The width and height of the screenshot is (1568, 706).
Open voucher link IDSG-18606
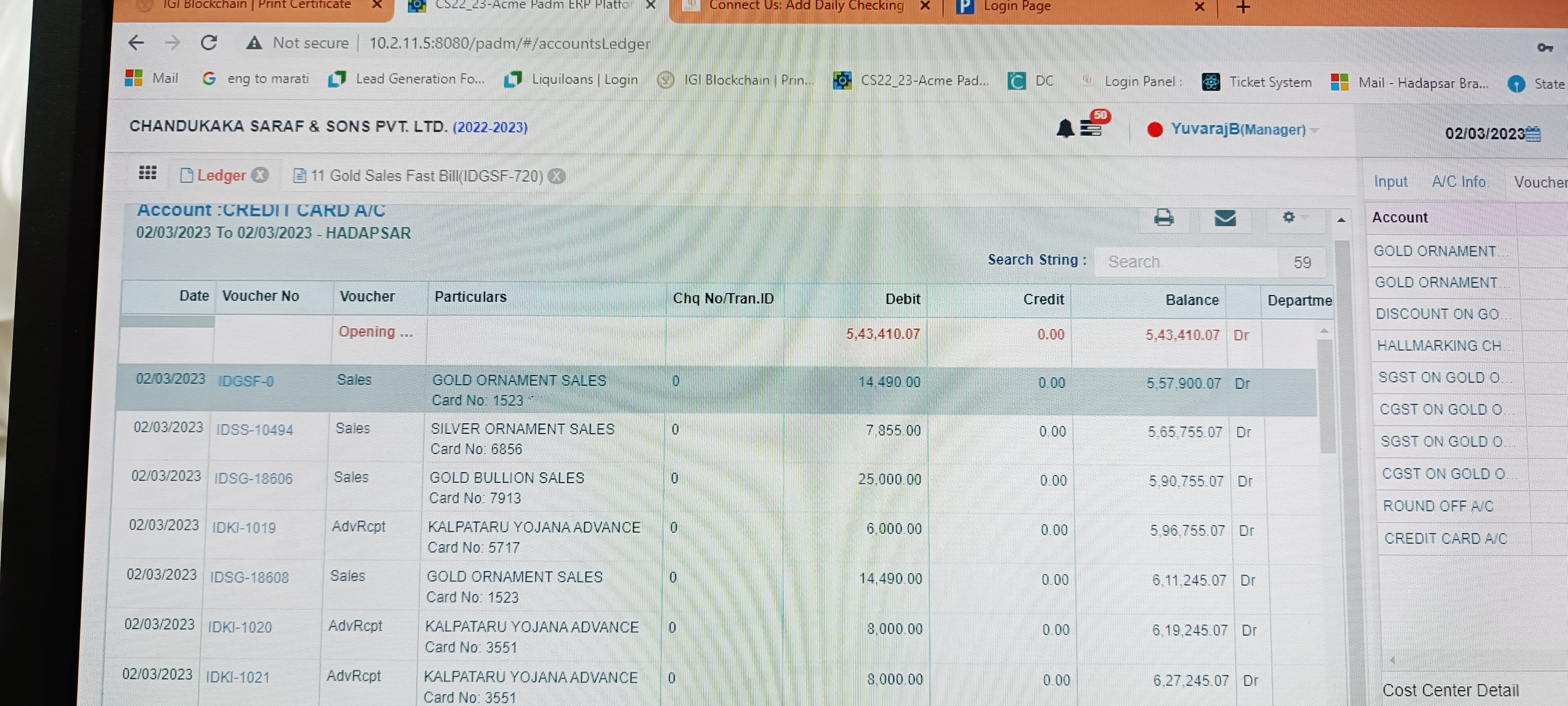click(253, 479)
